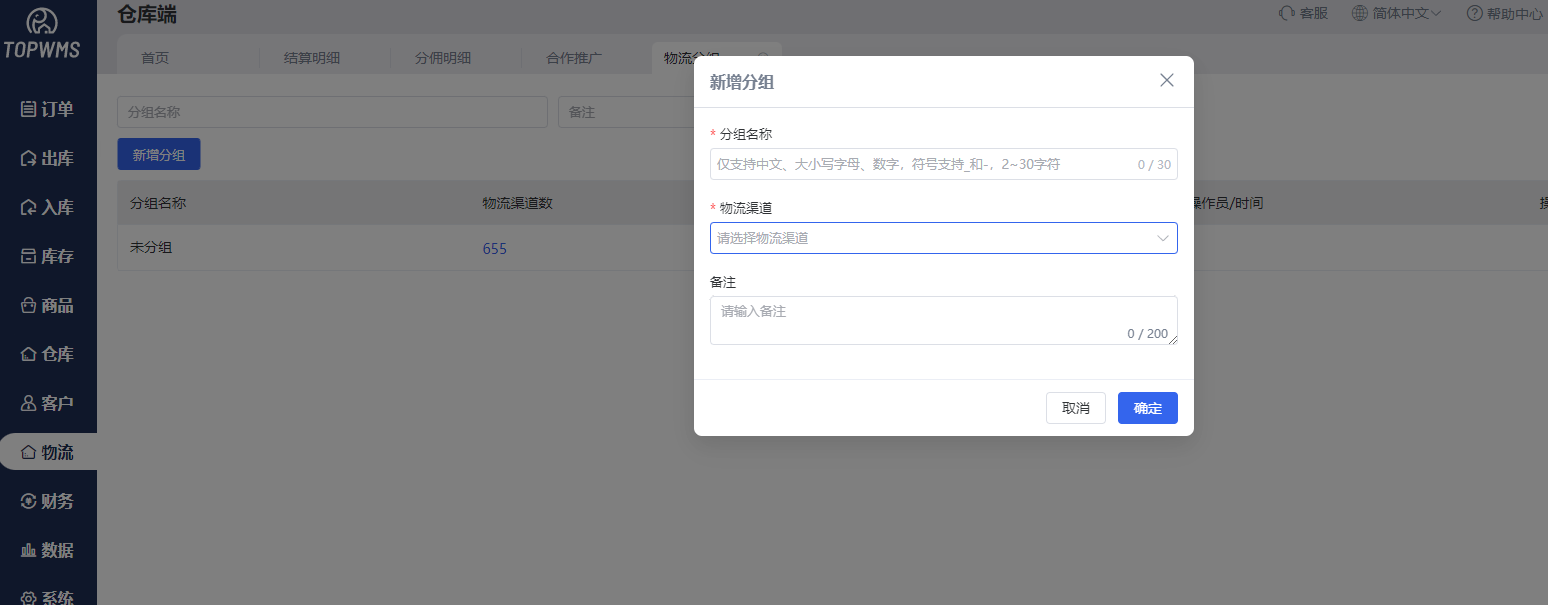Viewport: 1548px width, 605px height.
Task: Open the 仓库 sidebar menu
Action: (x=47, y=354)
